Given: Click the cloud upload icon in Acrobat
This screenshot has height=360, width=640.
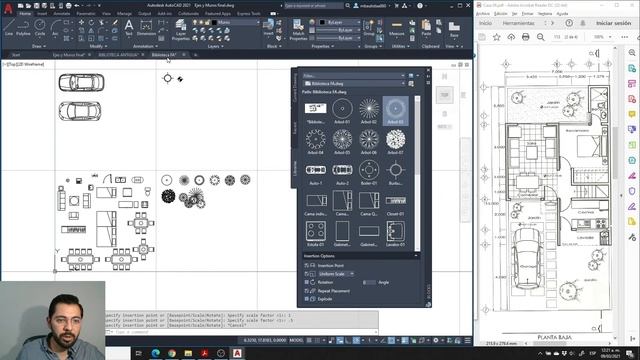Looking at the screenshot, I should [511, 37].
